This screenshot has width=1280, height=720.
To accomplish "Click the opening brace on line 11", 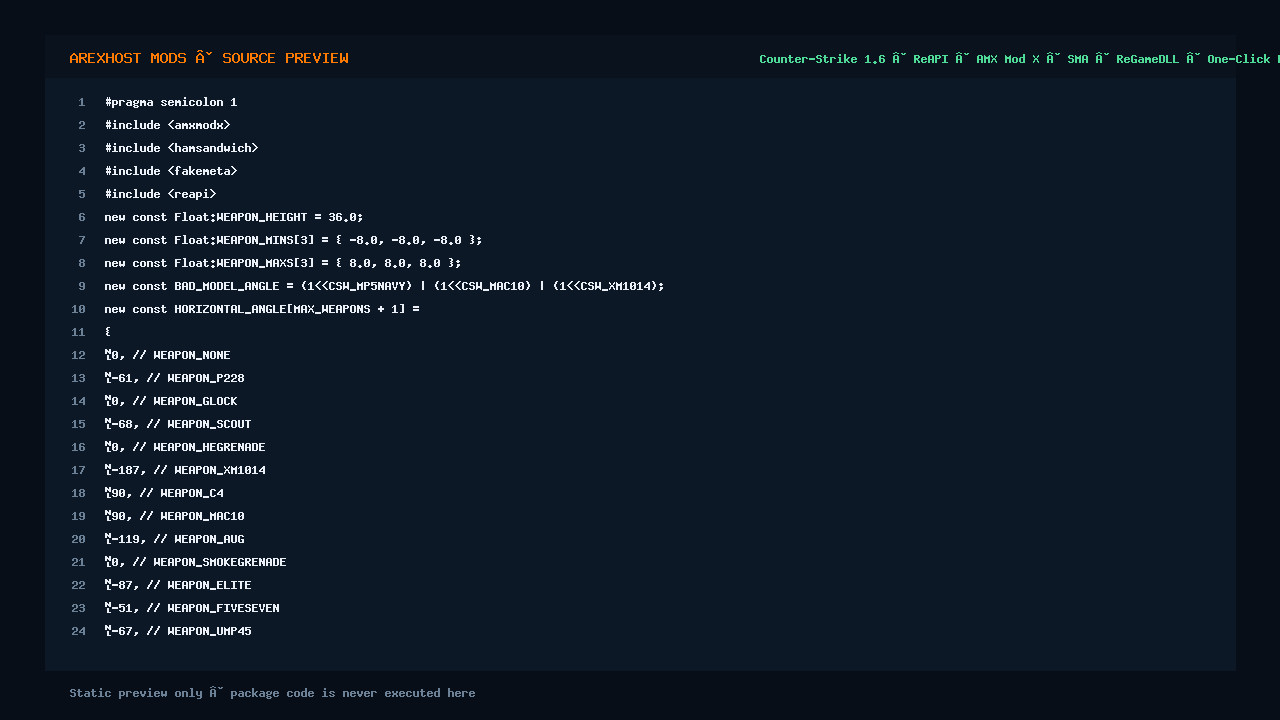I will (108, 332).
